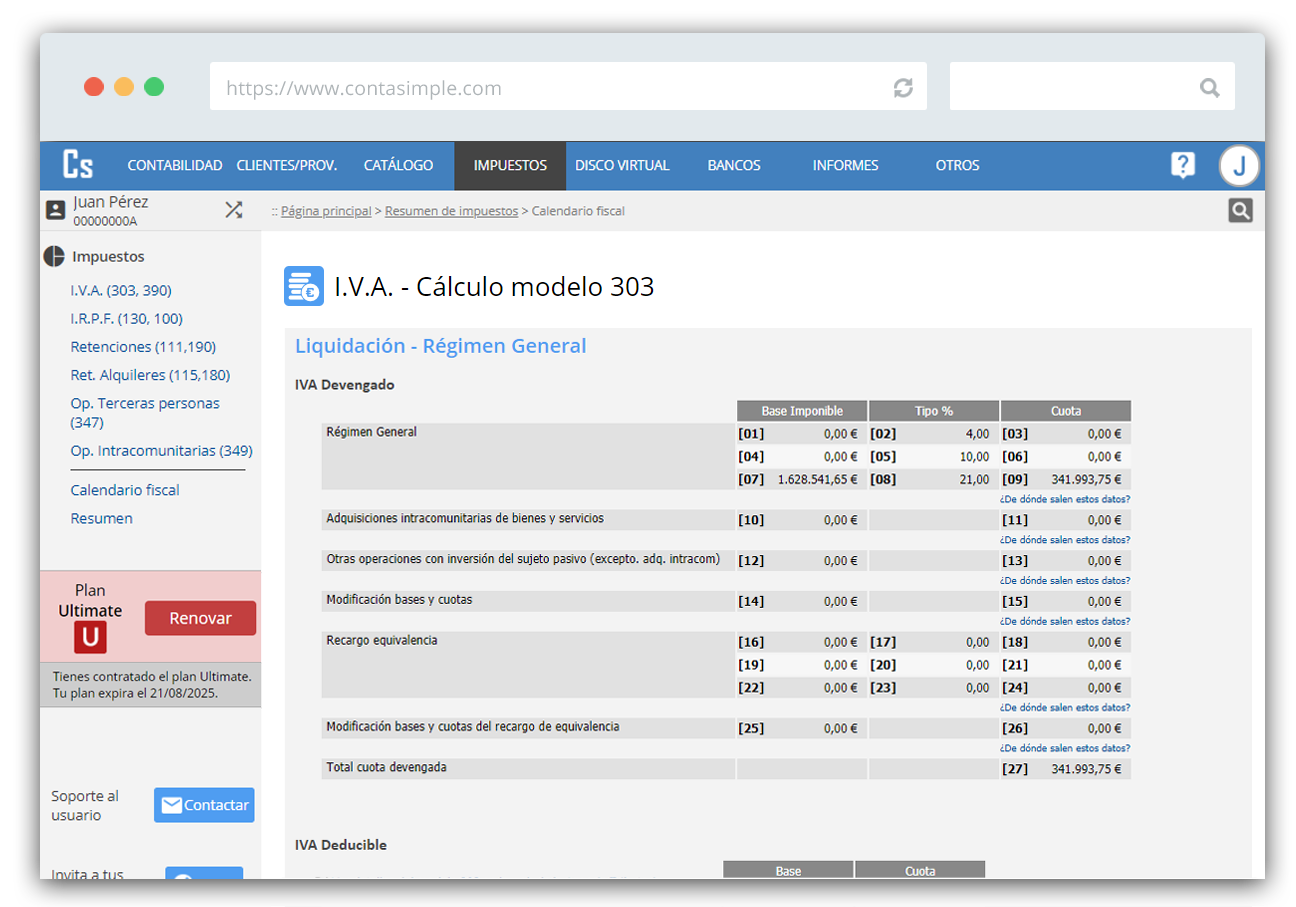Image resolution: width=1296 pixels, height=907 pixels.
Task: Click the Impuestos pie chart icon
Action: pyautogui.click(x=54, y=257)
